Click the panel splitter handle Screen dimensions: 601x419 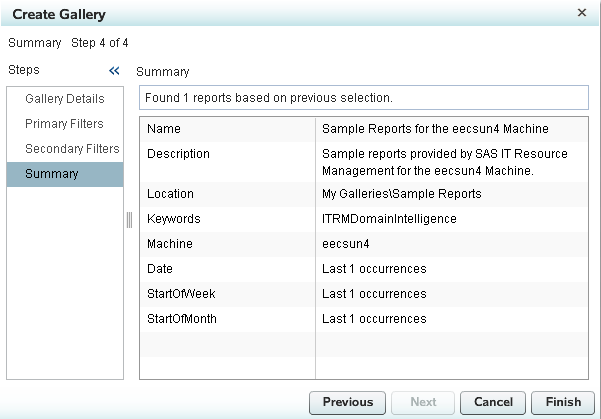[x=130, y=220]
